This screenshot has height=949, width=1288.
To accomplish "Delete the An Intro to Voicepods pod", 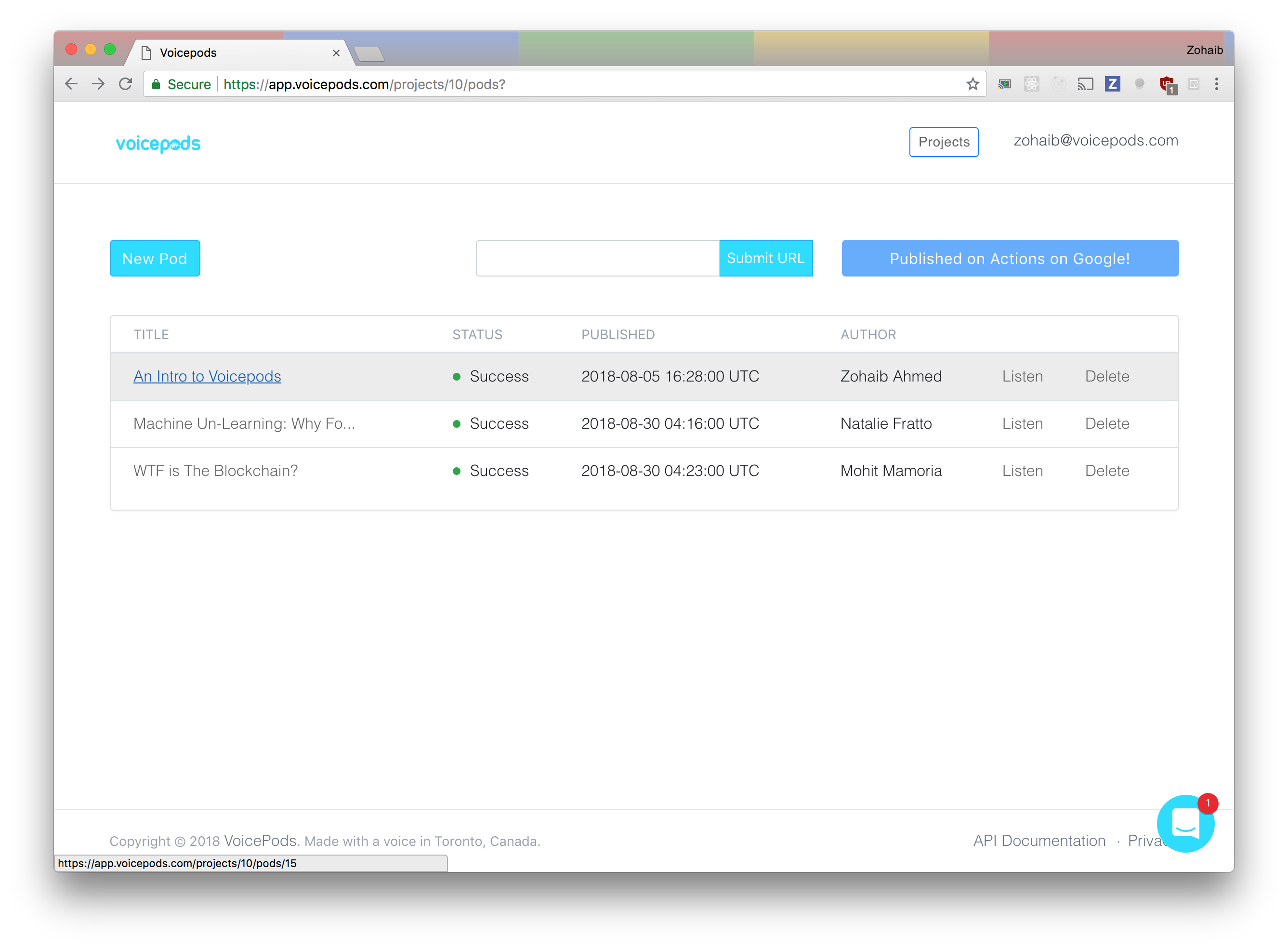I will (x=1106, y=376).
